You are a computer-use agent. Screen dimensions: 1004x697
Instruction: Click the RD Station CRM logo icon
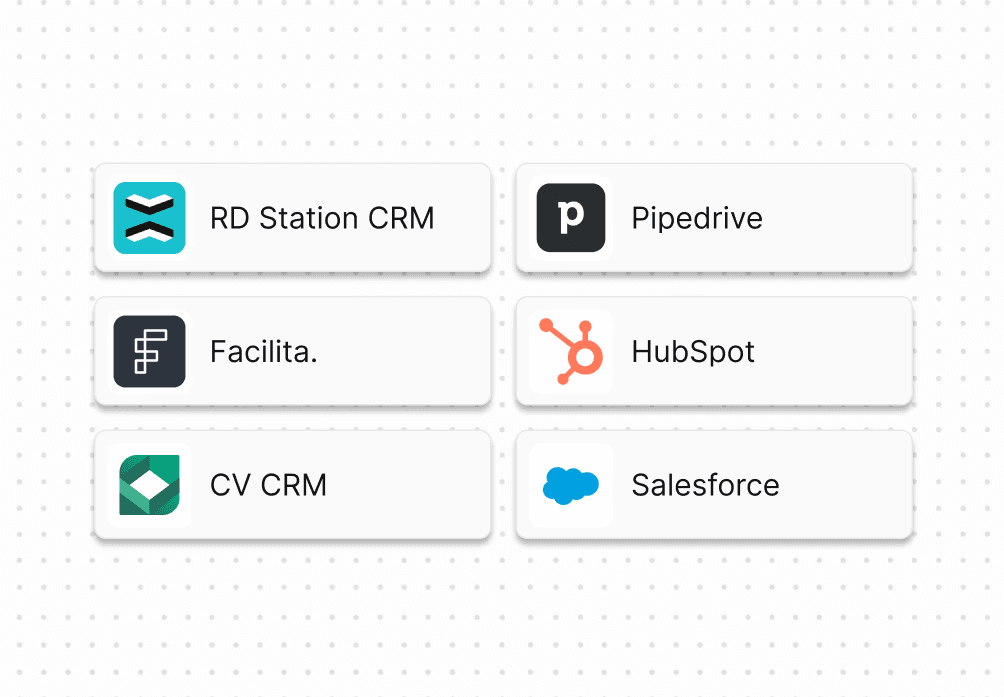(x=149, y=218)
